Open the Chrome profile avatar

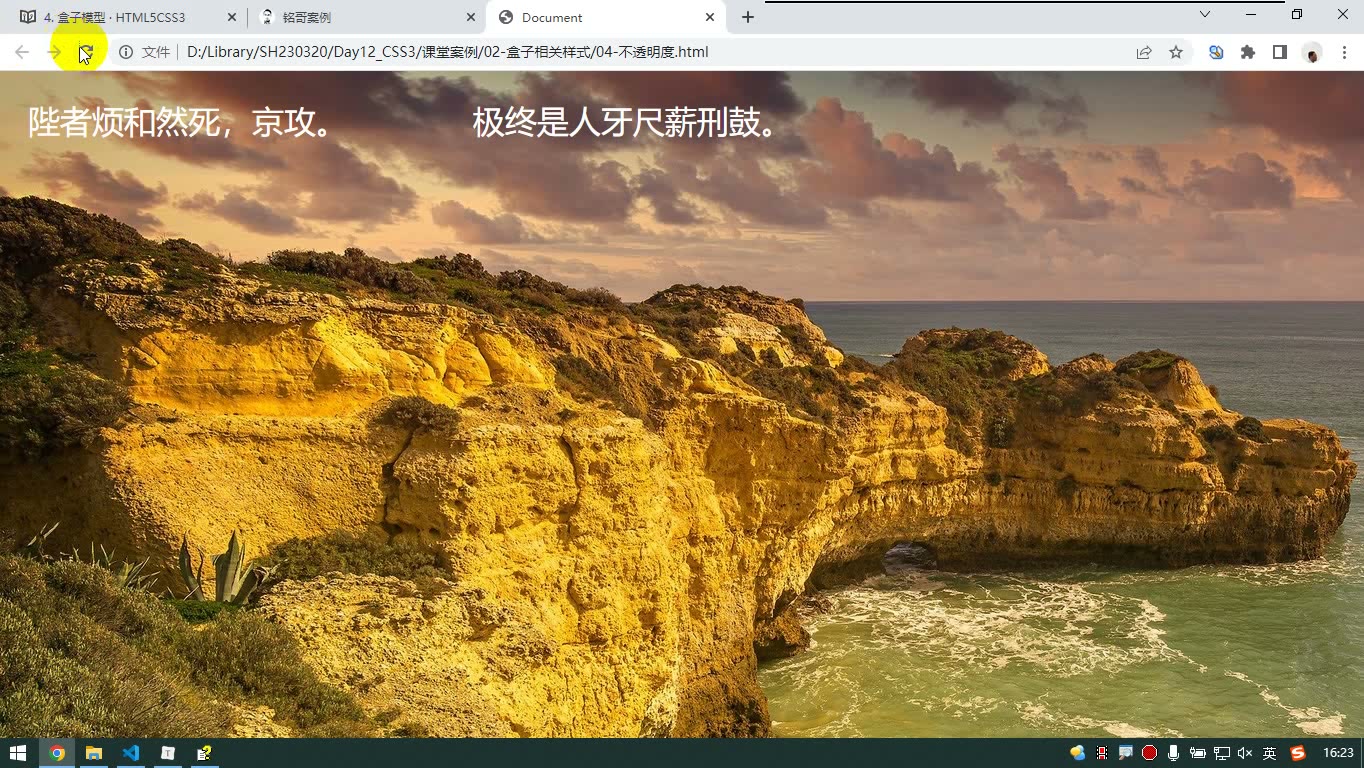[1312, 53]
